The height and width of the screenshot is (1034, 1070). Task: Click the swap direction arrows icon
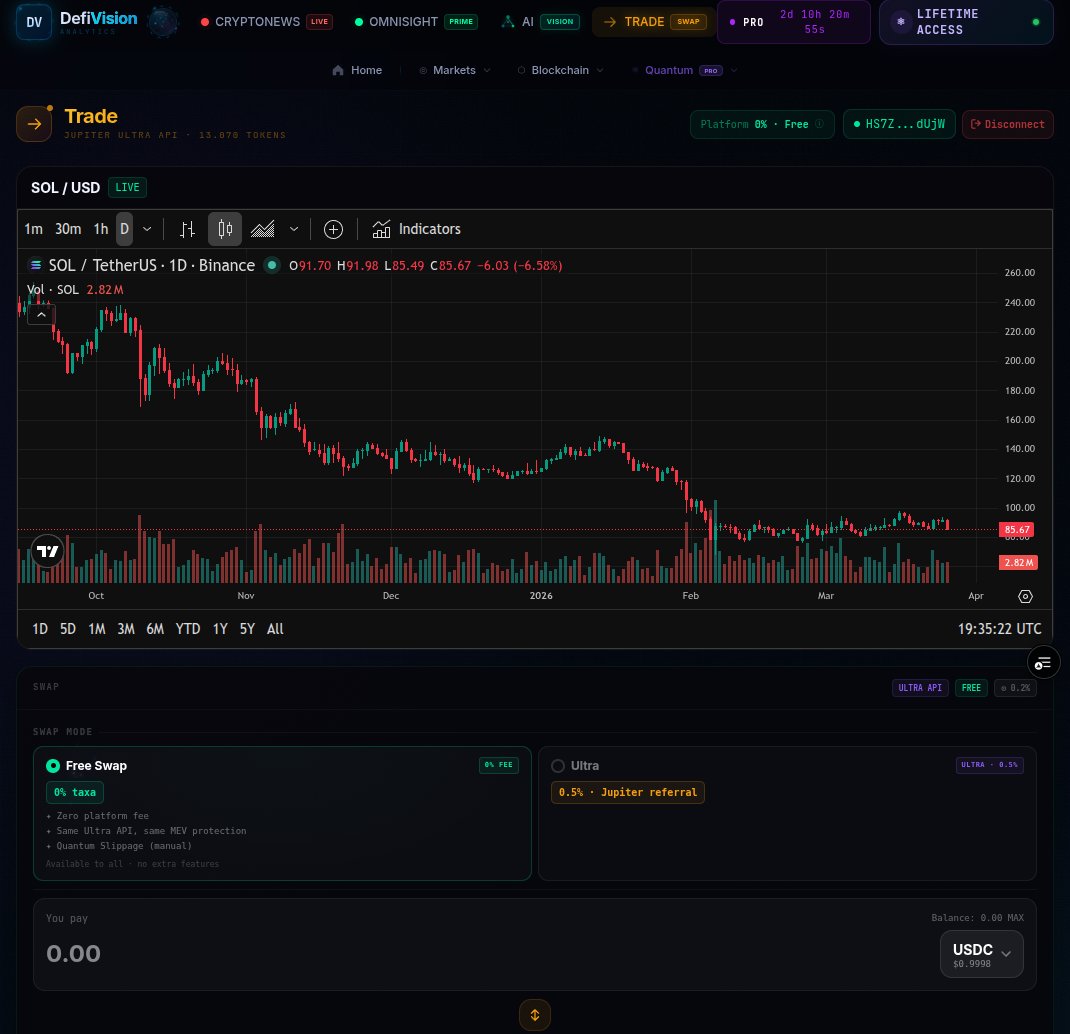pos(535,1015)
